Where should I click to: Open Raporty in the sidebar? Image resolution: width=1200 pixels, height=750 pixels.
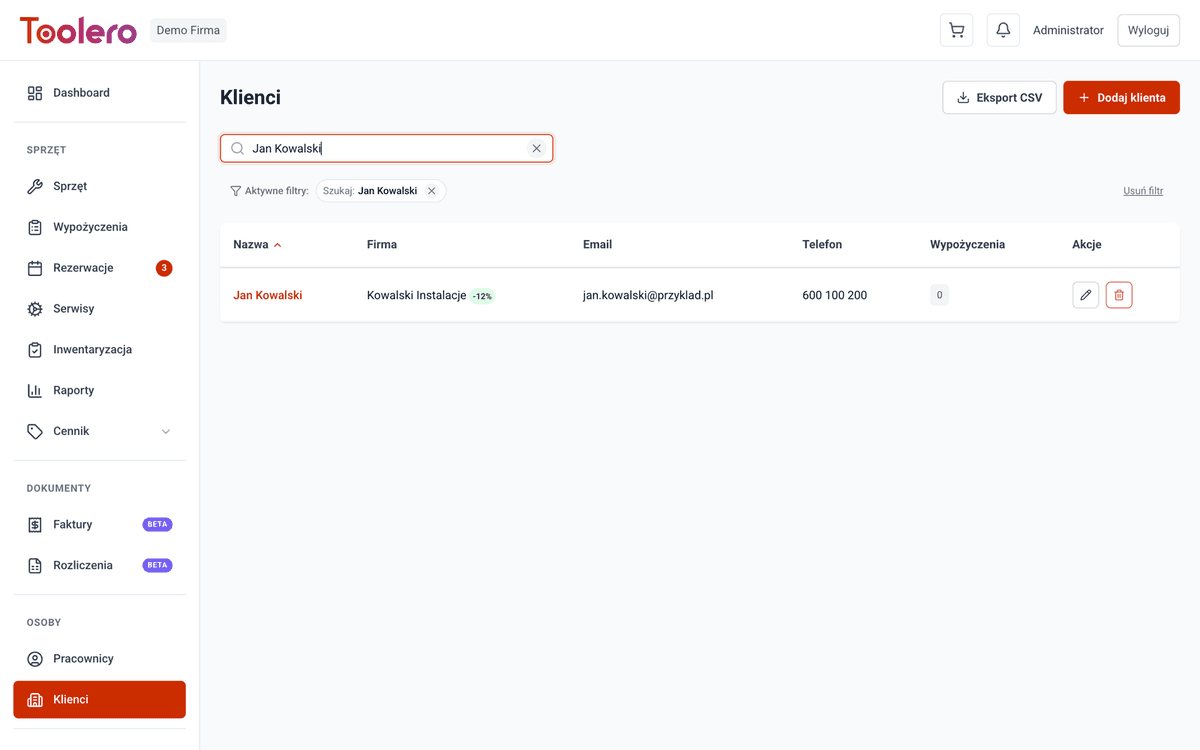99,391
